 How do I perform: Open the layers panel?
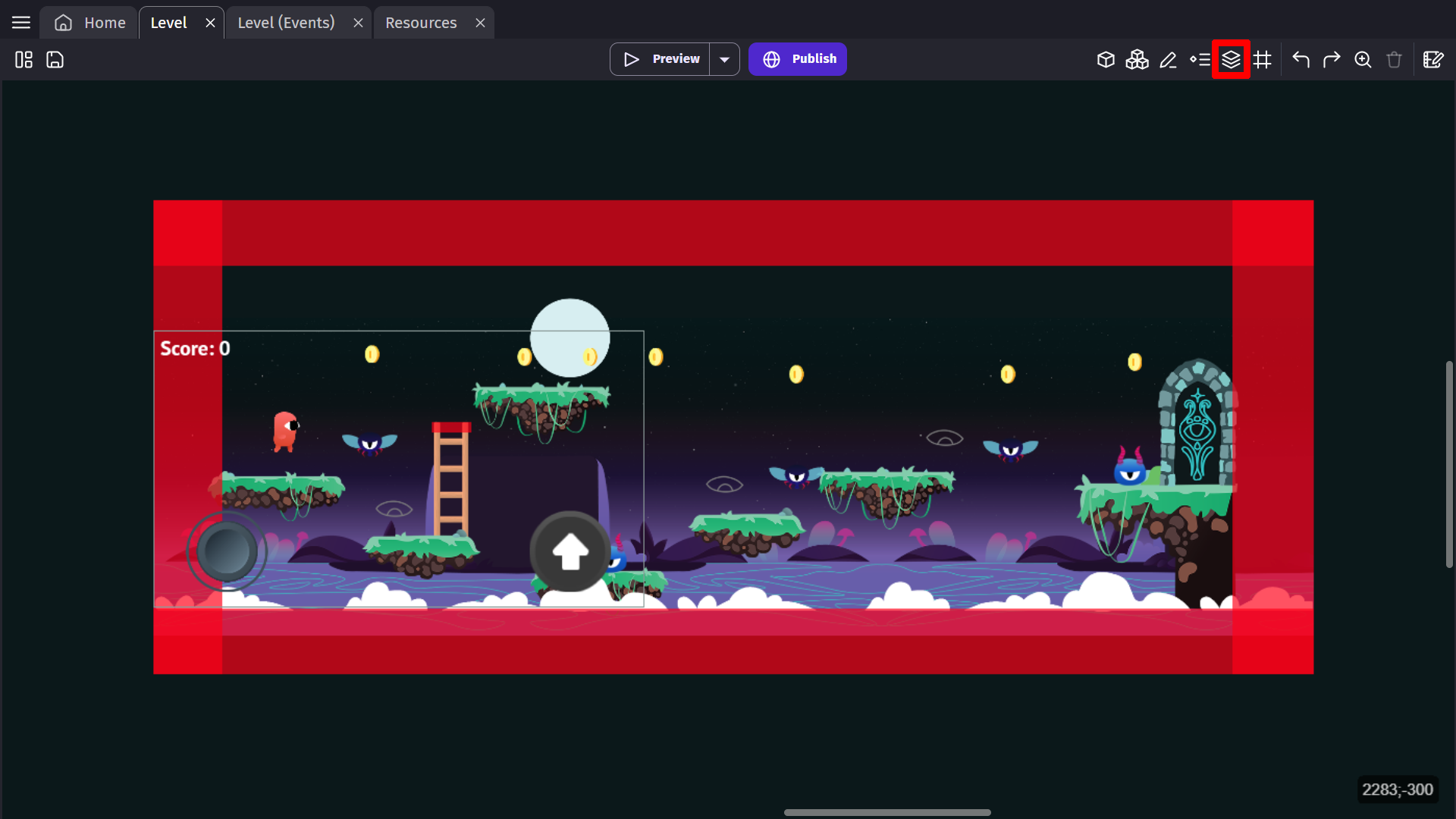[x=1231, y=59]
